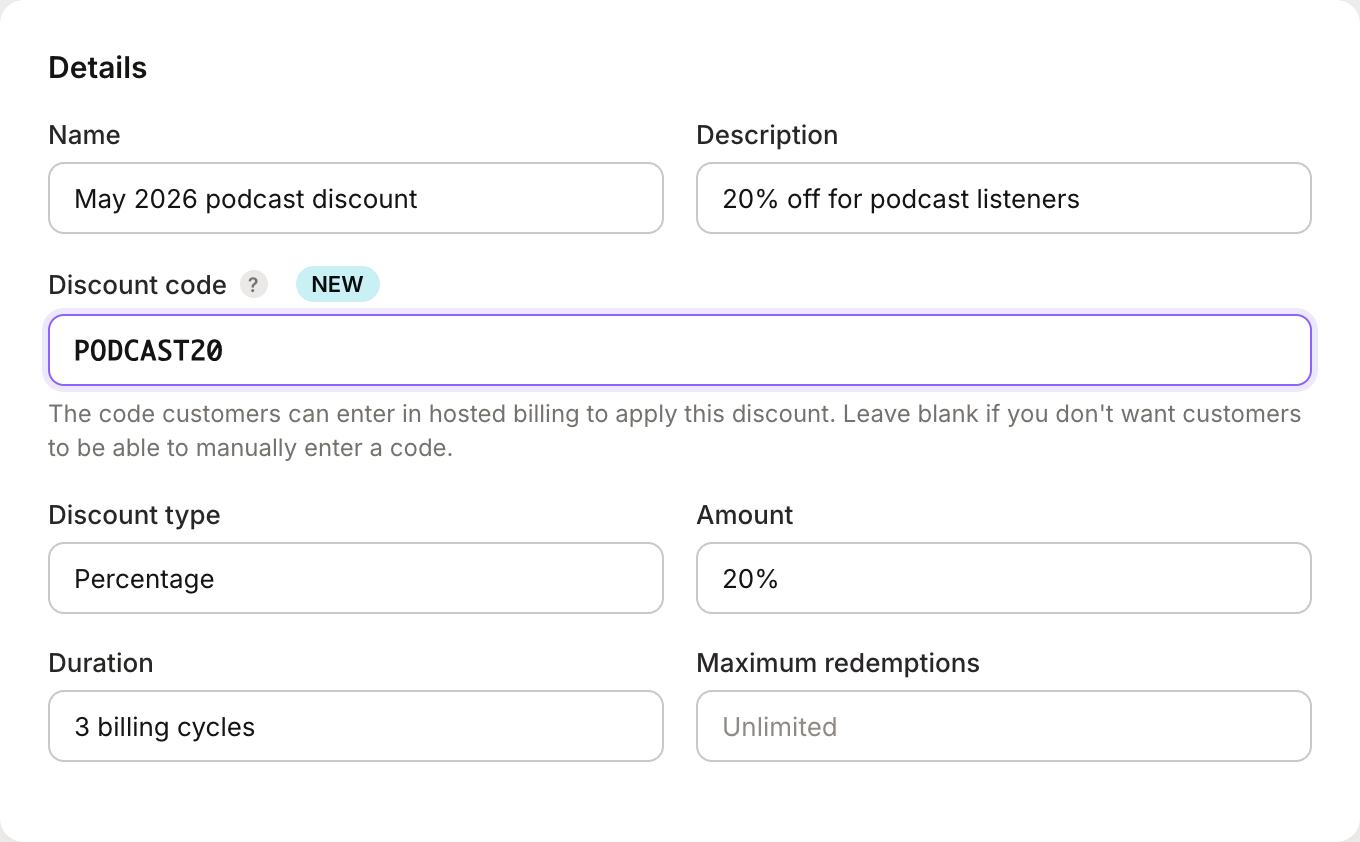1360x842 pixels.
Task: Click the NEW badge next to Discount code
Action: tap(337, 284)
